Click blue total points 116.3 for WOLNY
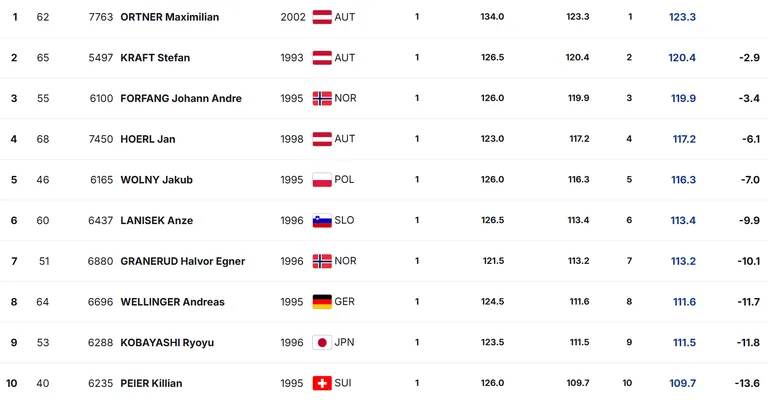 tap(683, 180)
